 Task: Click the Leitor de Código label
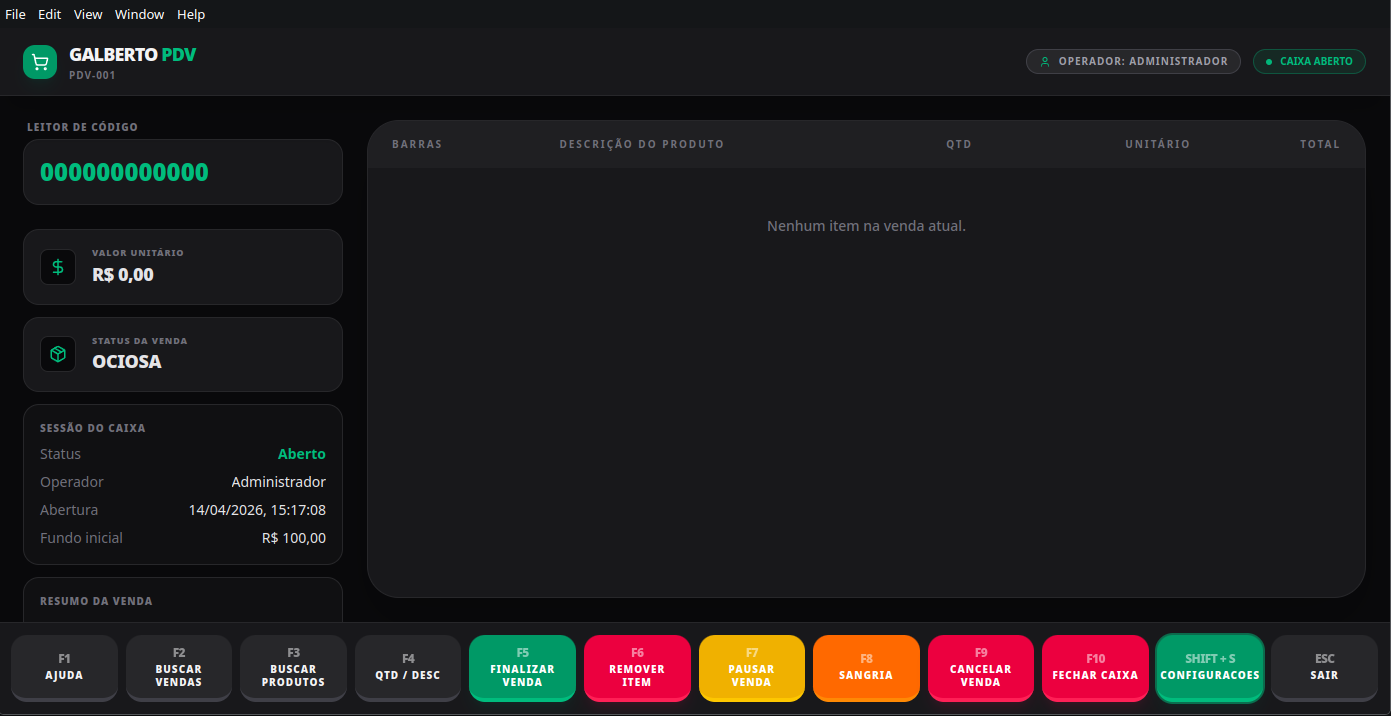tap(83, 127)
